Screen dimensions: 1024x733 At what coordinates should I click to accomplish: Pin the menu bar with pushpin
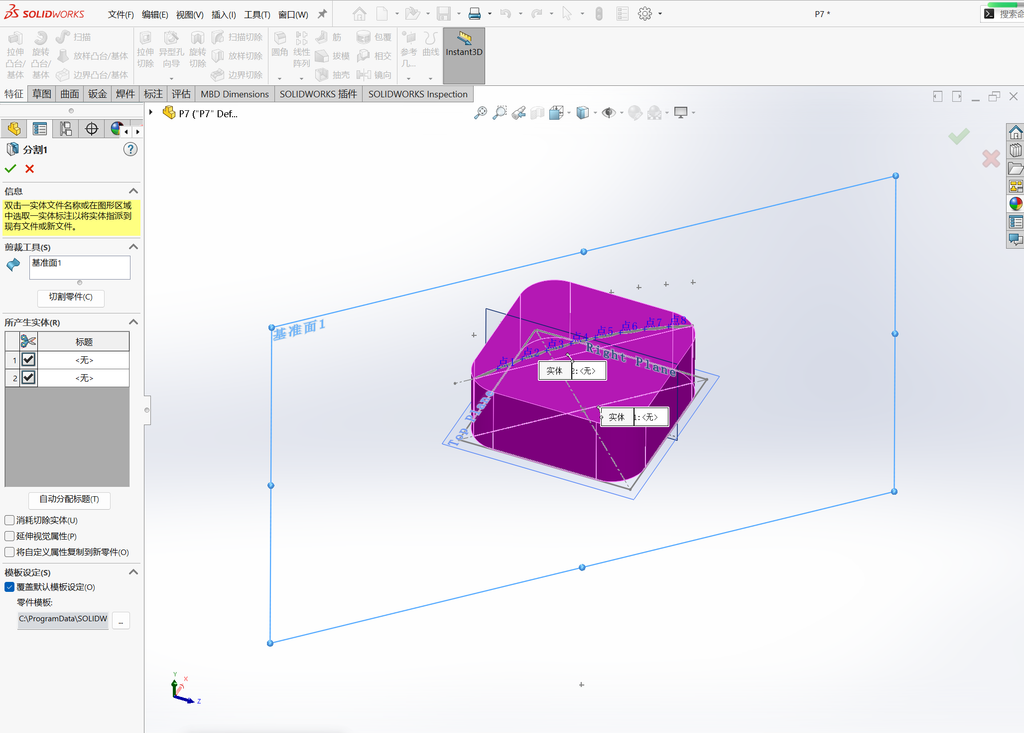pyautogui.click(x=322, y=14)
